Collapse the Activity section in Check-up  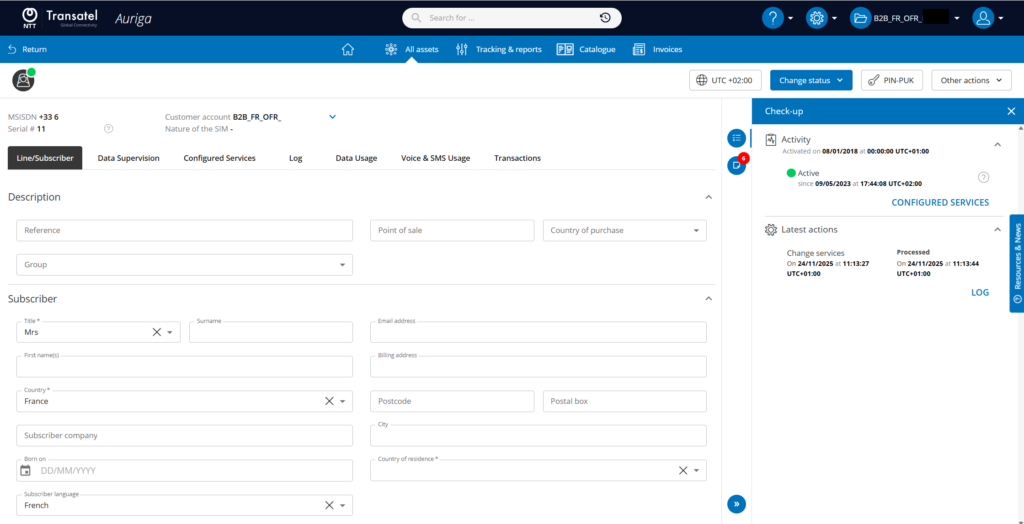997,144
